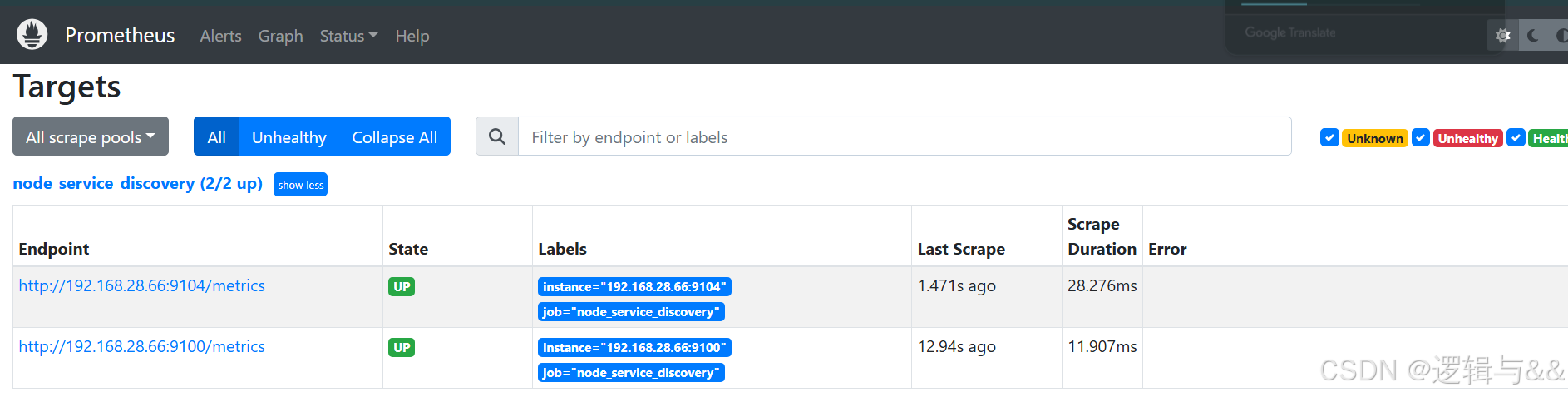Toggle the Unknown state checkbox
Screen dimensions: 1568x397
[1329, 138]
